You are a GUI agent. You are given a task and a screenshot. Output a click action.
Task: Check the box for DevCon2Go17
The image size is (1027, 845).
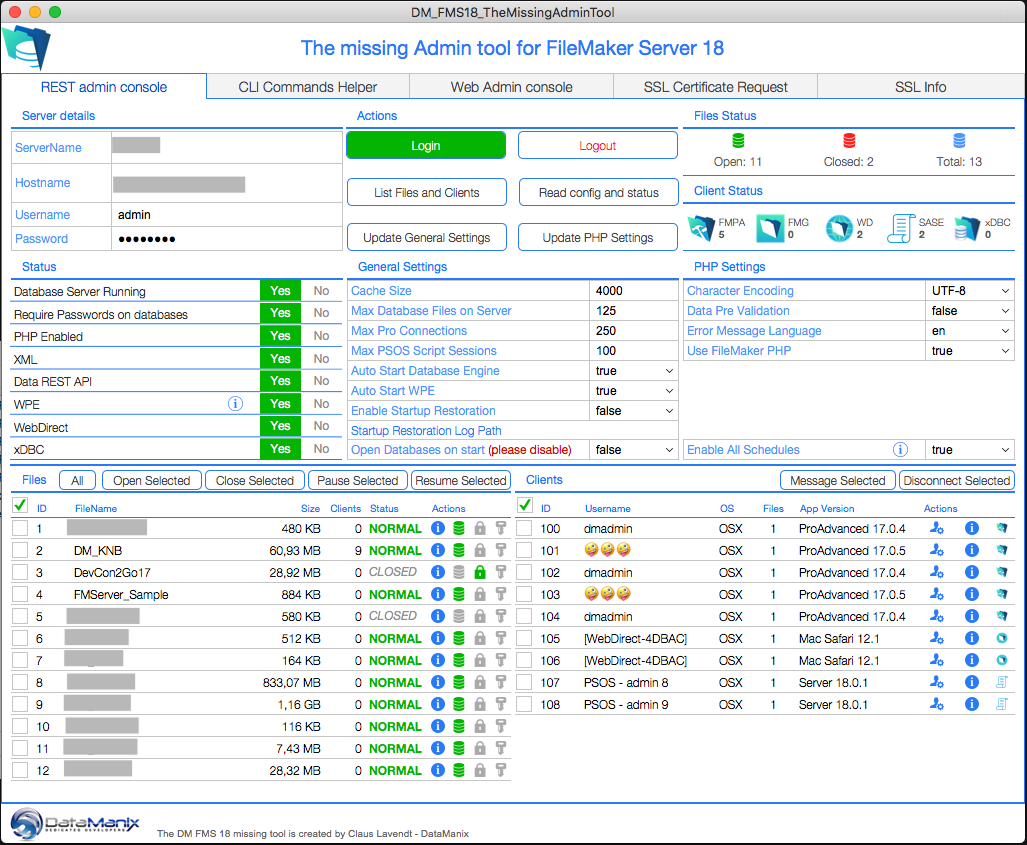[20, 573]
